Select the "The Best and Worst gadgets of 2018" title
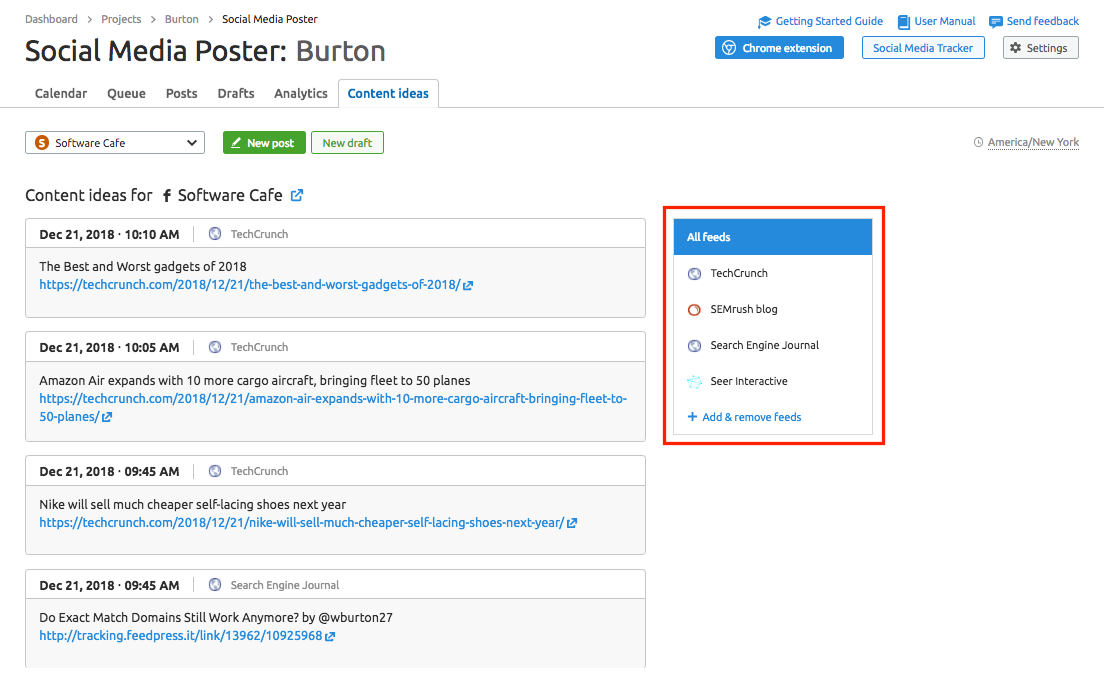 [x=143, y=266]
